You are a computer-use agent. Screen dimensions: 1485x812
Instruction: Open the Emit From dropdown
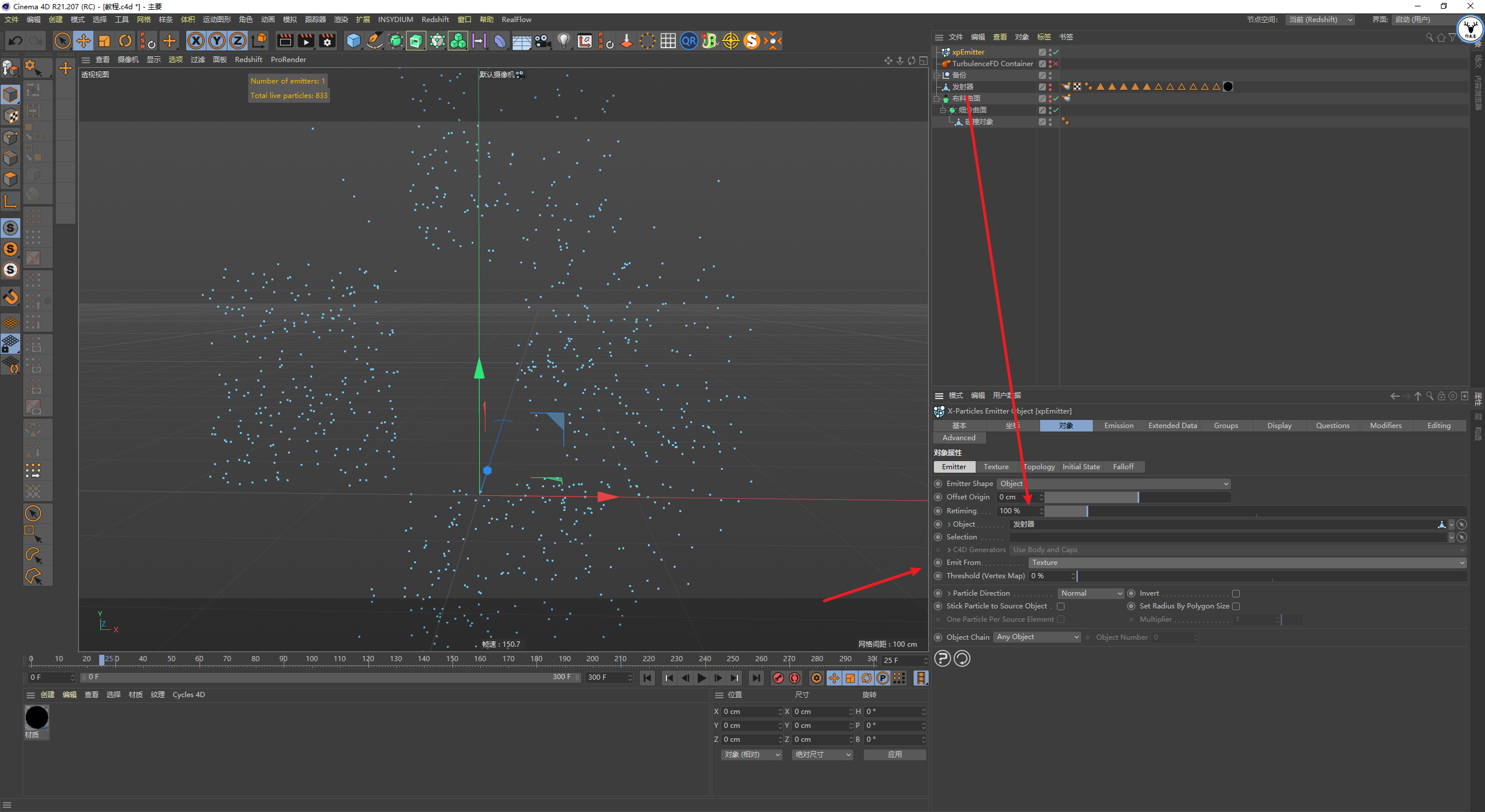[x=1247, y=563]
